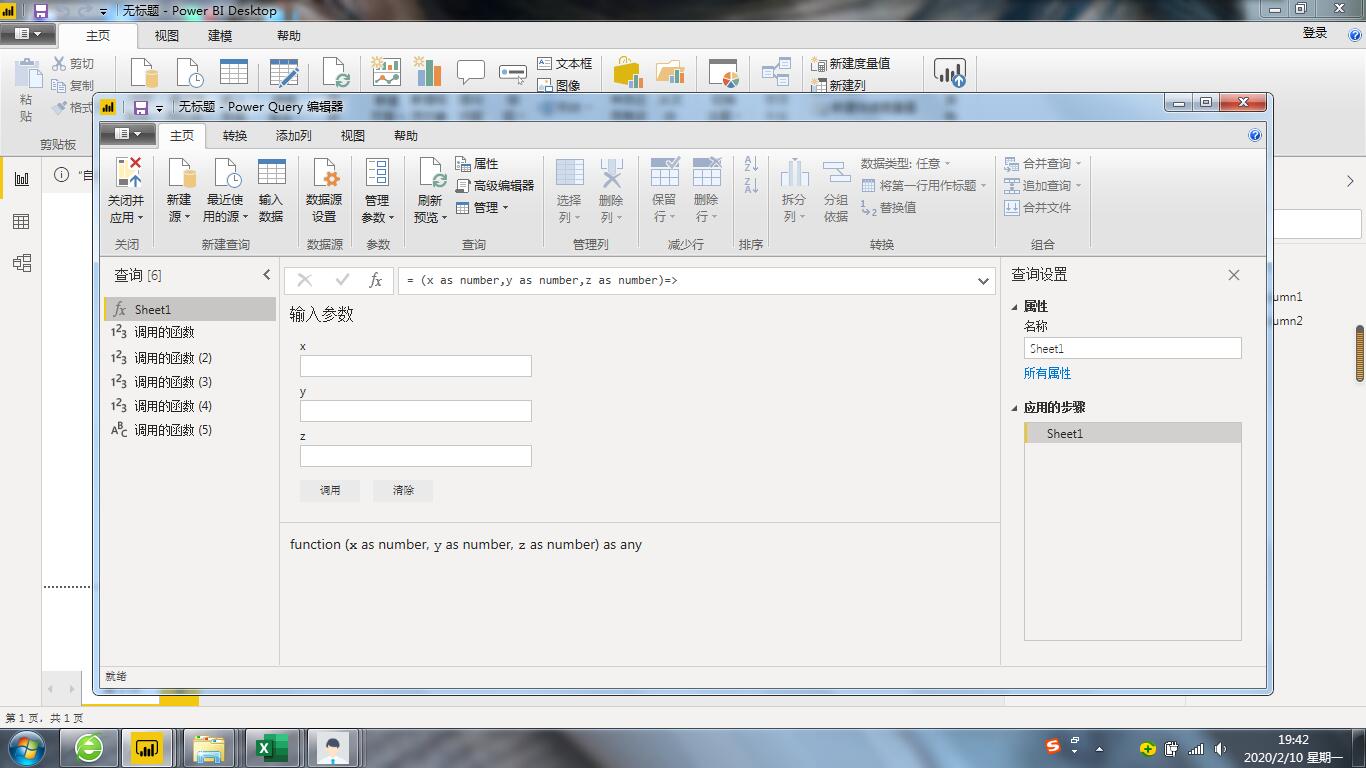The image size is (1366, 768).
Task: Click the Choose Columns (选择列) icon
Action: 569,172
